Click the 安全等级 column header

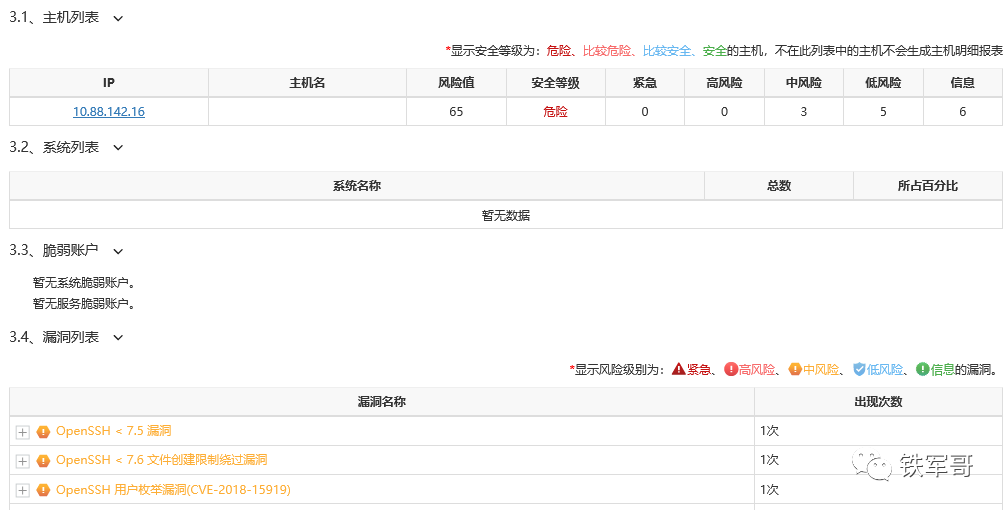click(556, 83)
